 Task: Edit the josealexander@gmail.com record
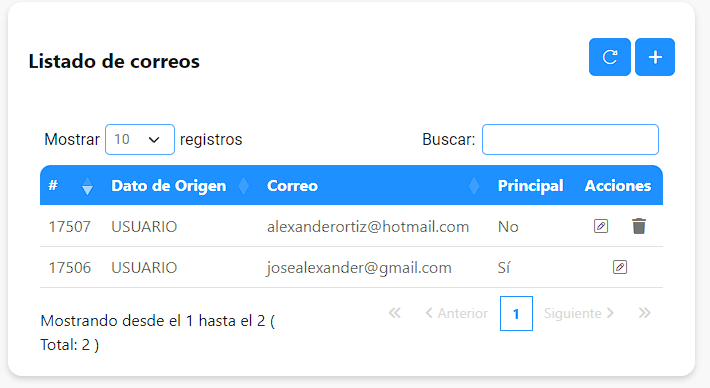coord(620,267)
